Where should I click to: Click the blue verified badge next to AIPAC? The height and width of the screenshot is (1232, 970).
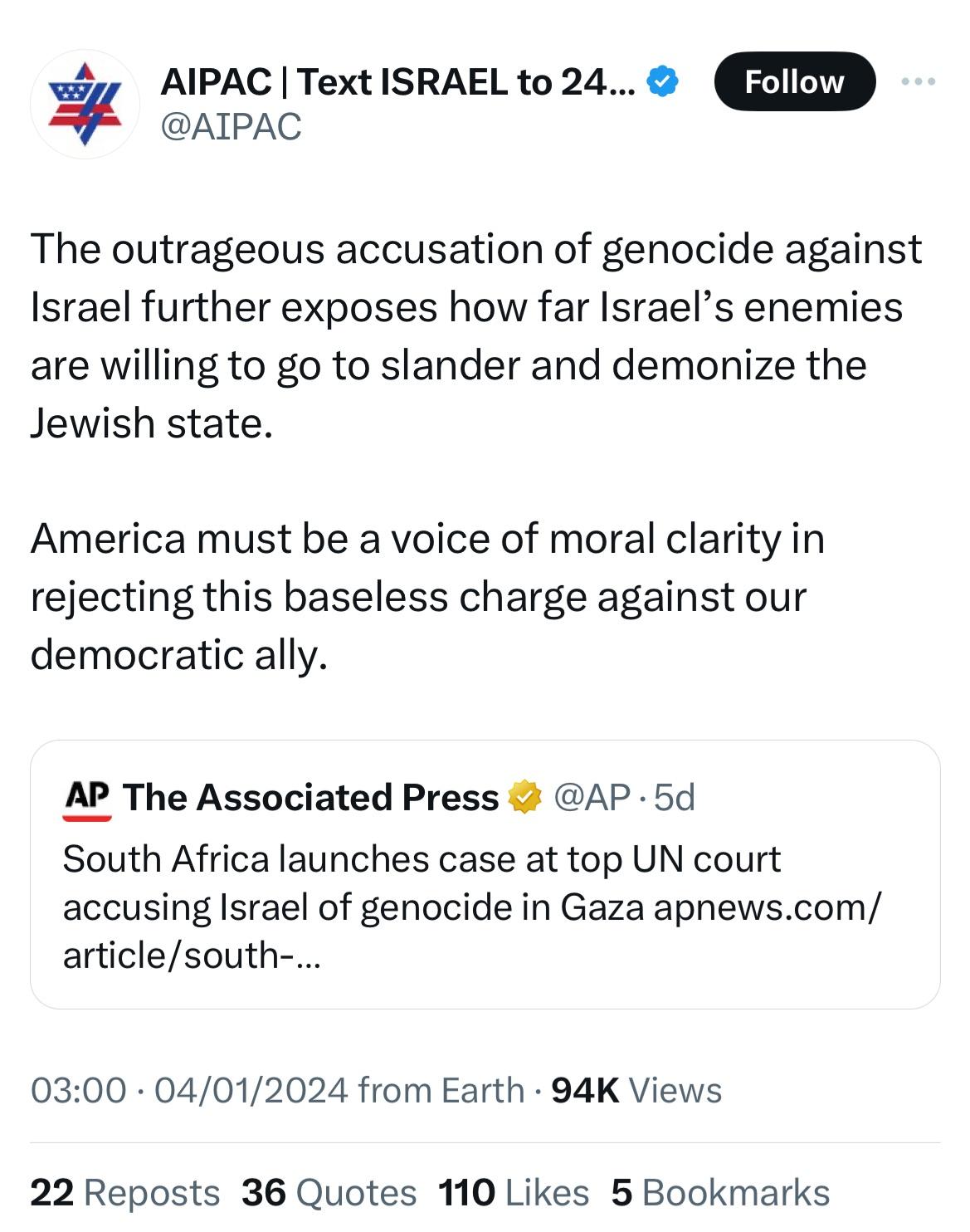[664, 81]
